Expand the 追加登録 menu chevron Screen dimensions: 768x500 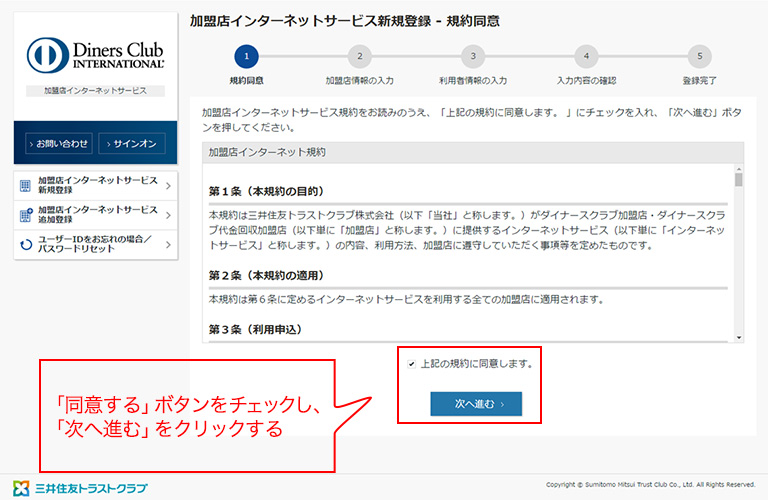[x=168, y=215]
